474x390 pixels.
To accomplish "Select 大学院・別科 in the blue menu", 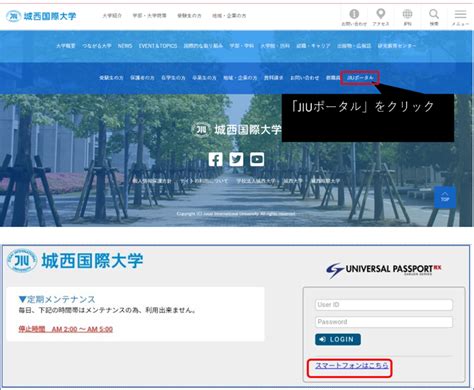I will [x=275, y=46].
